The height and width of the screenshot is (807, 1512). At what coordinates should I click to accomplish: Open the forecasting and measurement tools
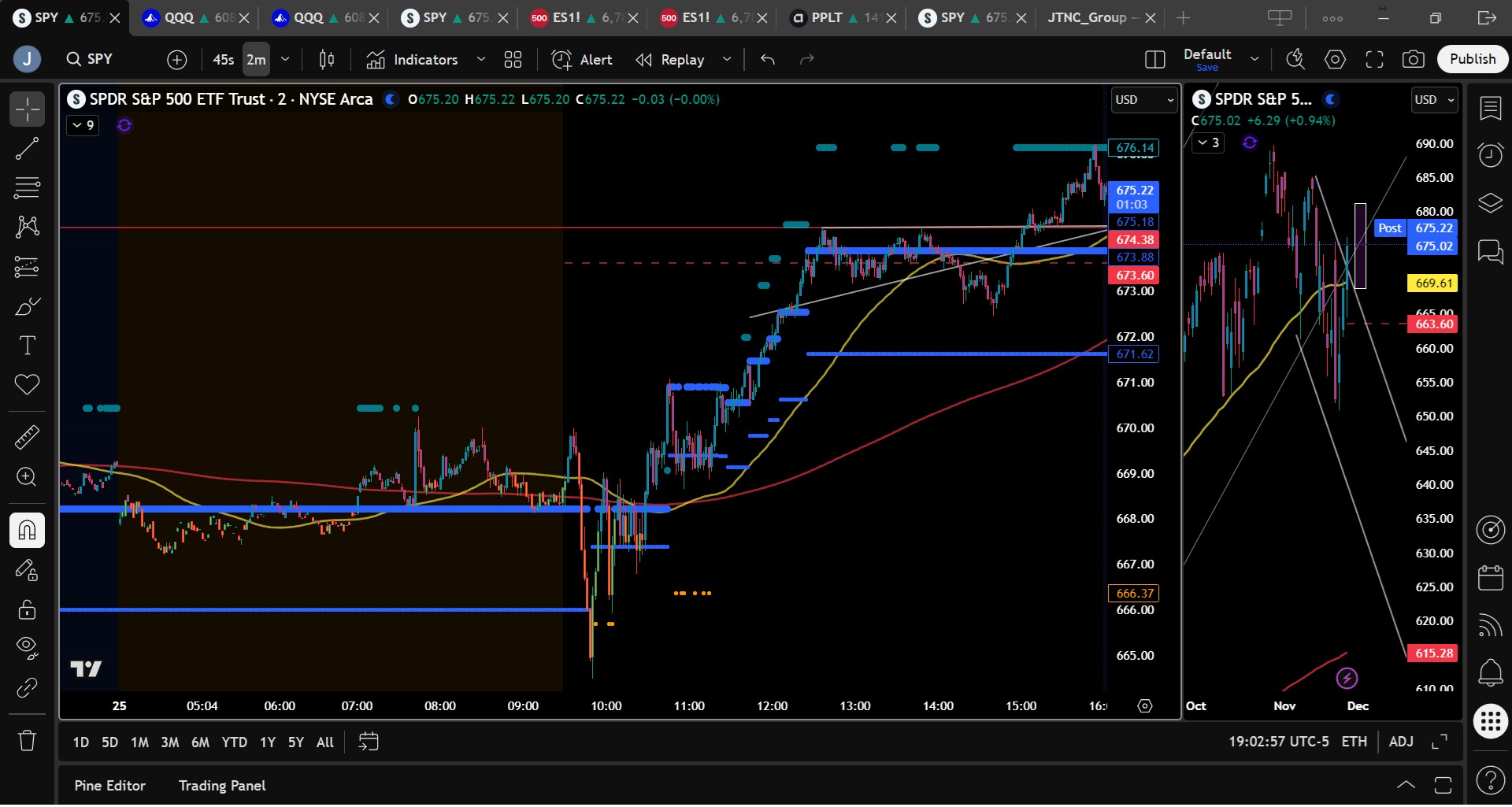coord(27,267)
